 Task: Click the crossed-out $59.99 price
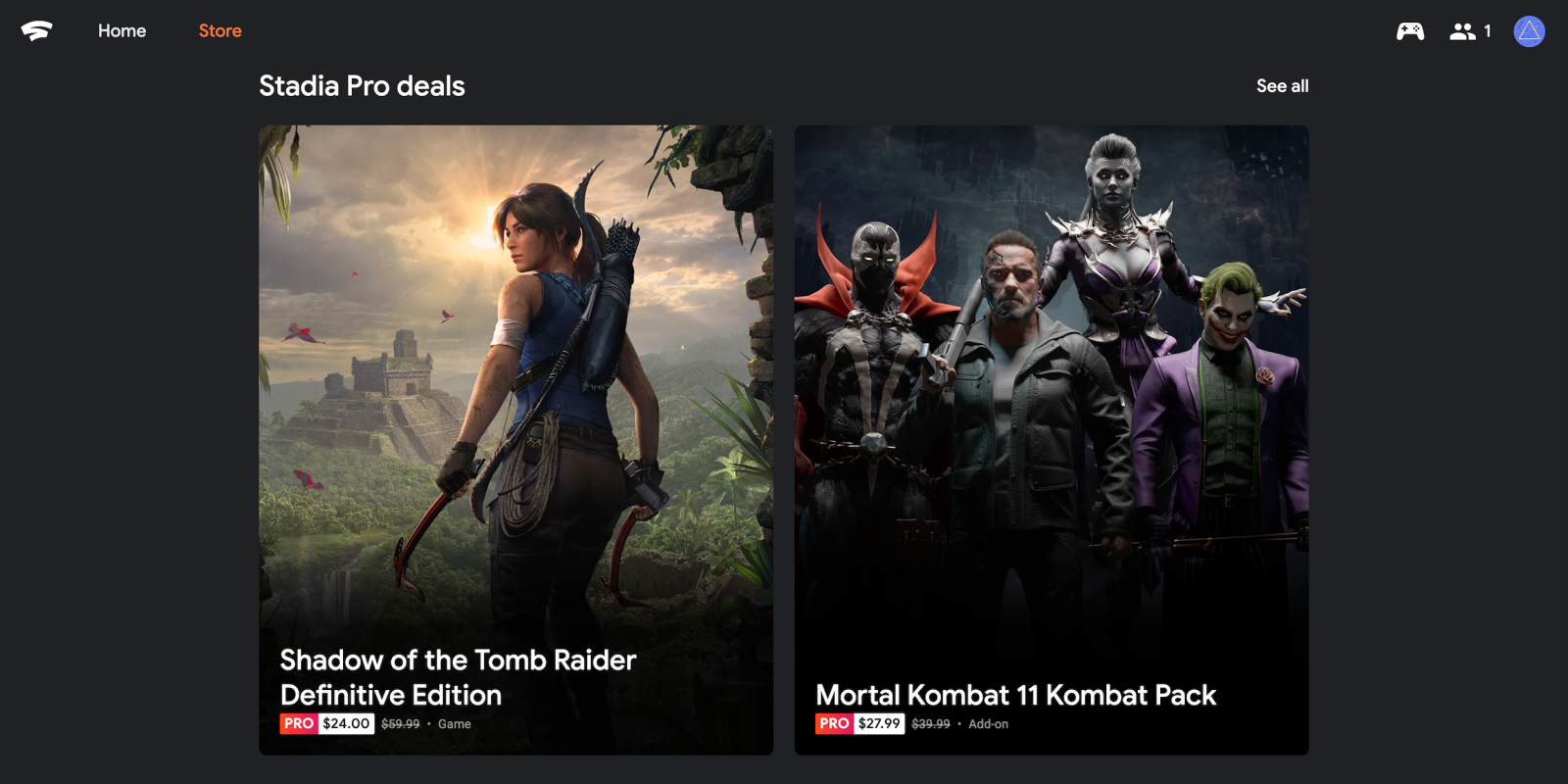pyautogui.click(x=400, y=724)
